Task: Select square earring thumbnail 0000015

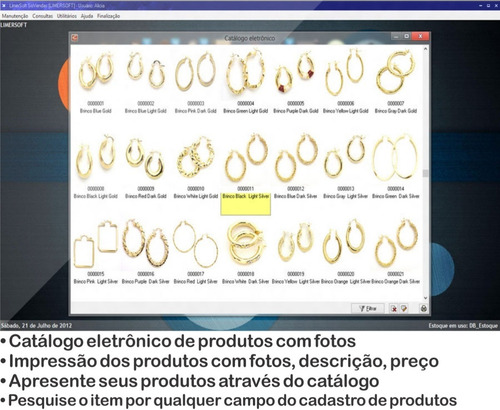Action: pos(96,245)
